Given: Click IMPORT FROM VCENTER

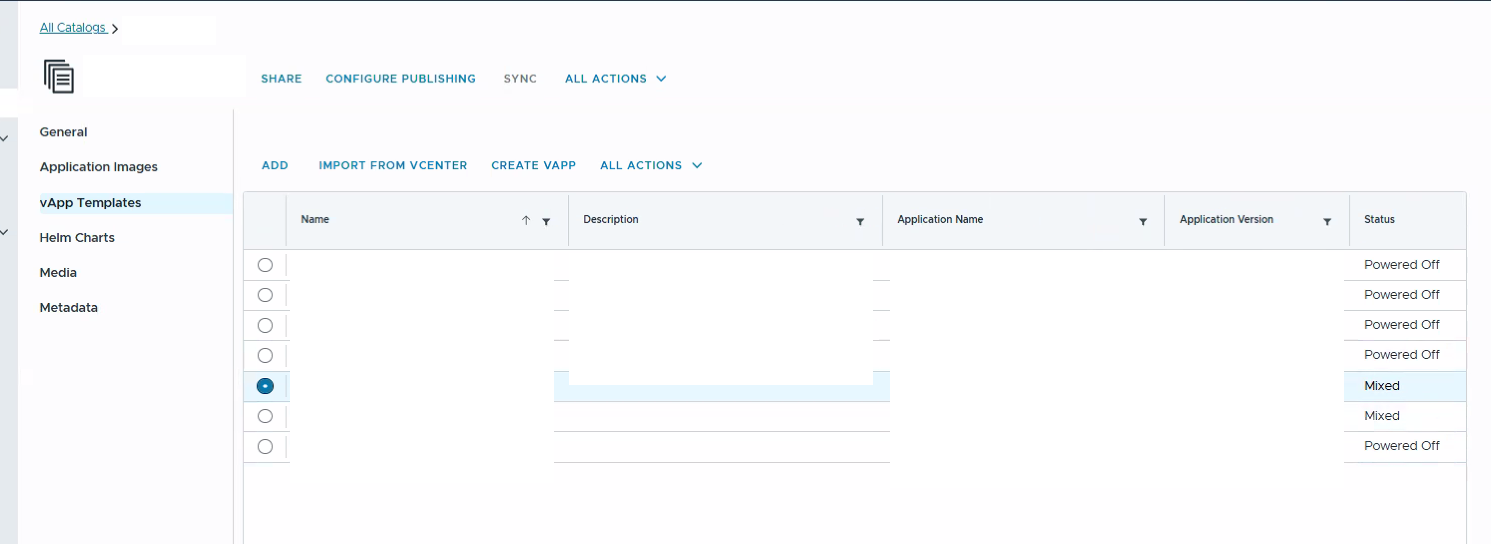Looking at the screenshot, I should point(393,166).
